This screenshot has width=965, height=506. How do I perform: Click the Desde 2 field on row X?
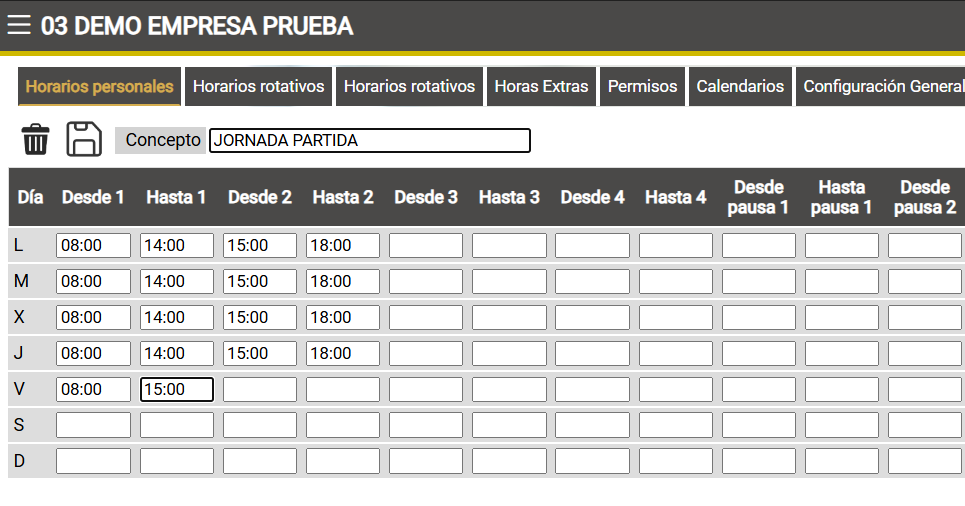(x=260, y=318)
